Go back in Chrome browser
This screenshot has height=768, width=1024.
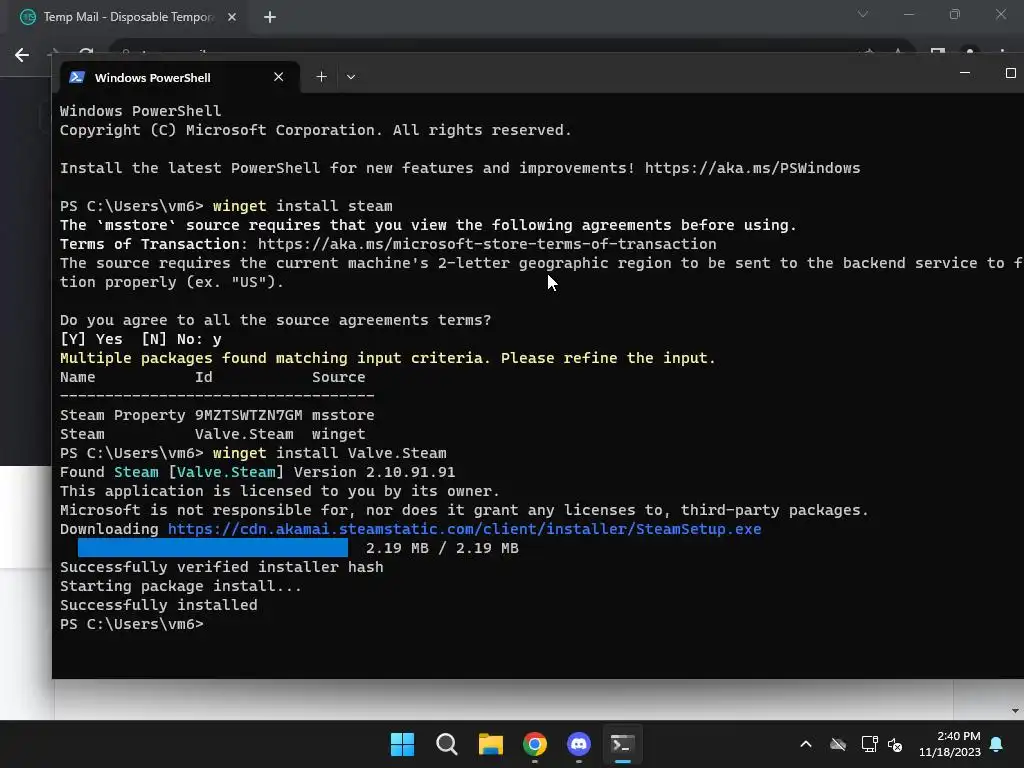(x=22, y=55)
